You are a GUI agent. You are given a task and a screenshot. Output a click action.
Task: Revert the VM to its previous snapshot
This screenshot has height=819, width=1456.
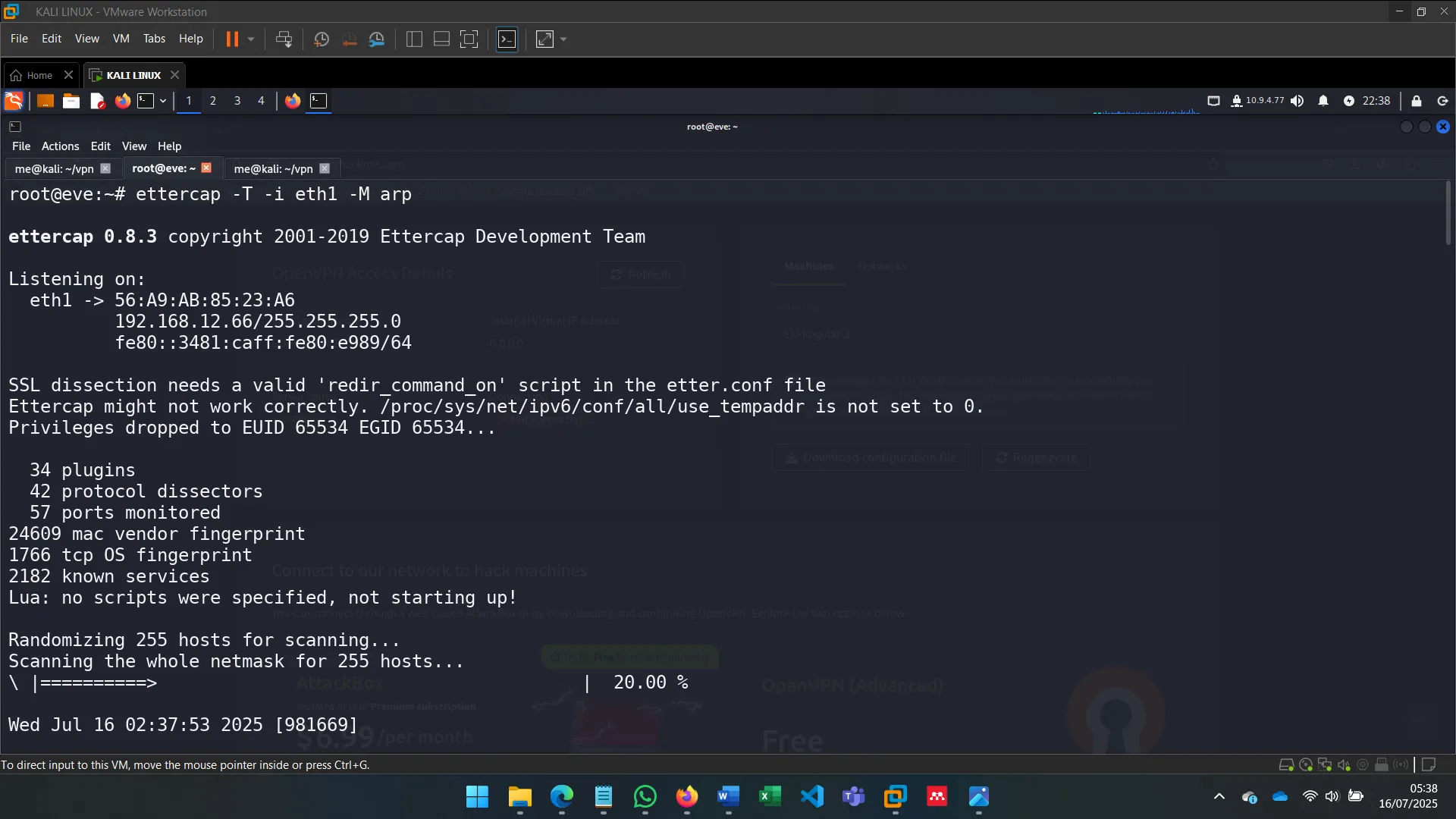(350, 39)
